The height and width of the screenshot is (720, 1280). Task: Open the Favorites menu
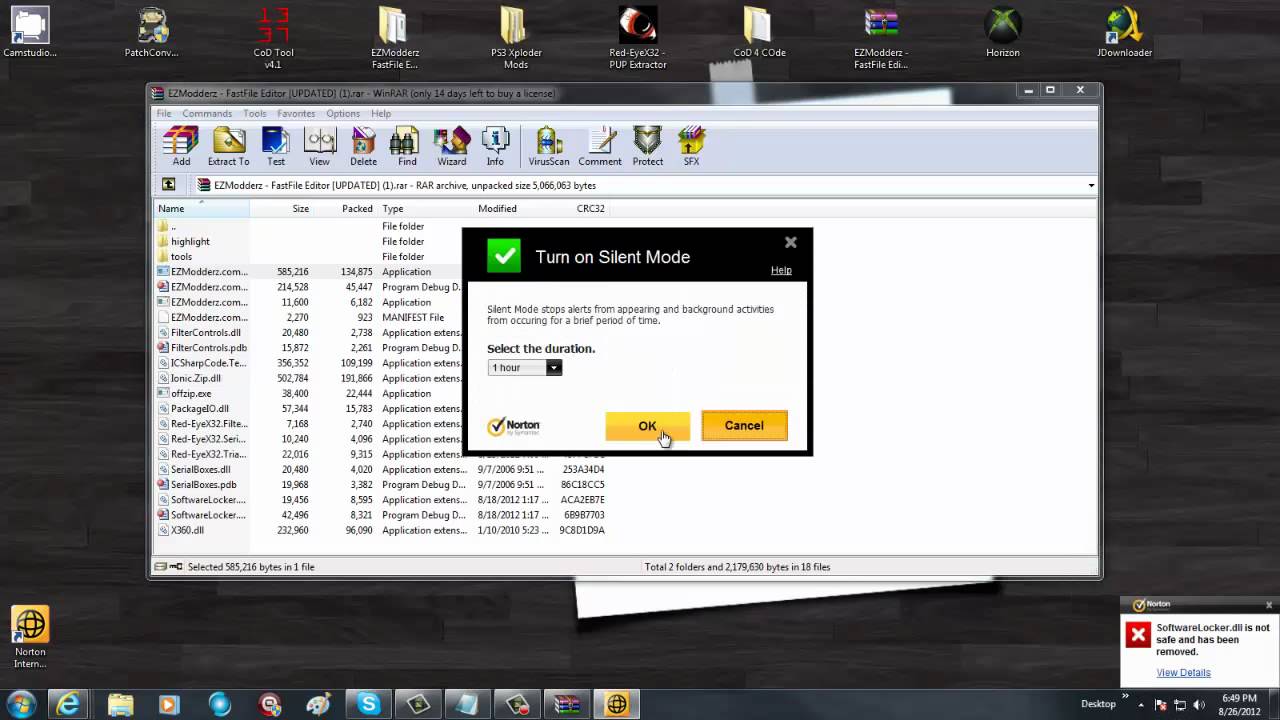click(296, 113)
